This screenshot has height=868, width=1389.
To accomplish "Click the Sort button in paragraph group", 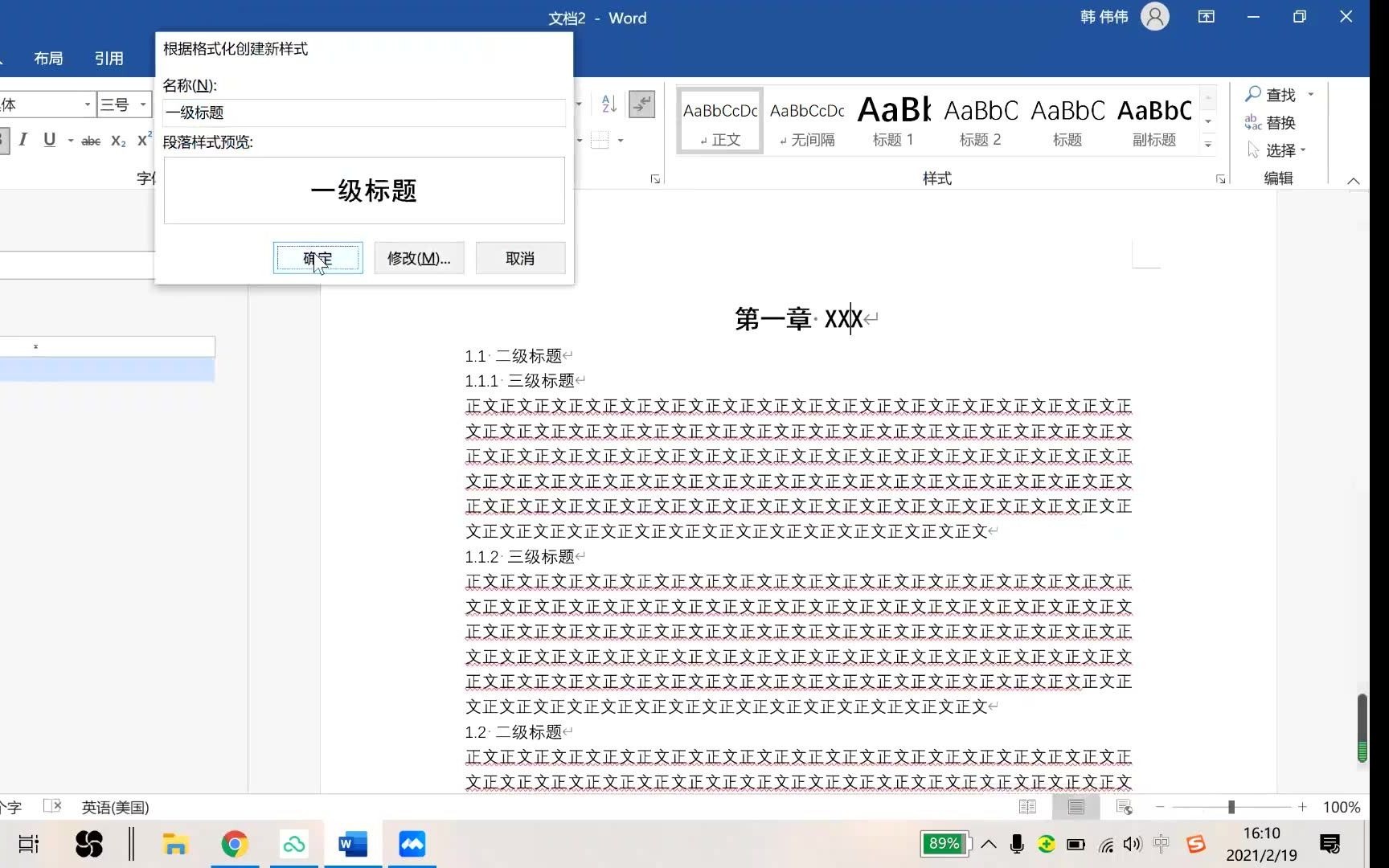I will coord(606,104).
